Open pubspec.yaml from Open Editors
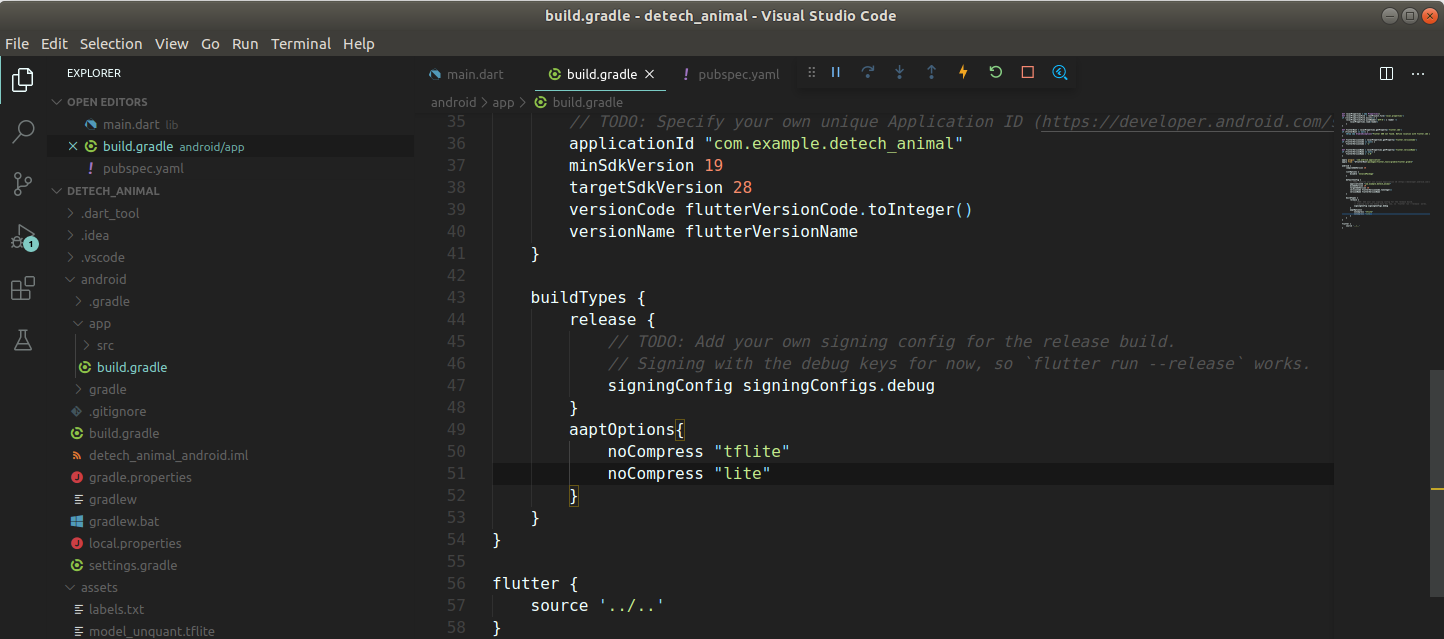 pyautogui.click(x=143, y=169)
